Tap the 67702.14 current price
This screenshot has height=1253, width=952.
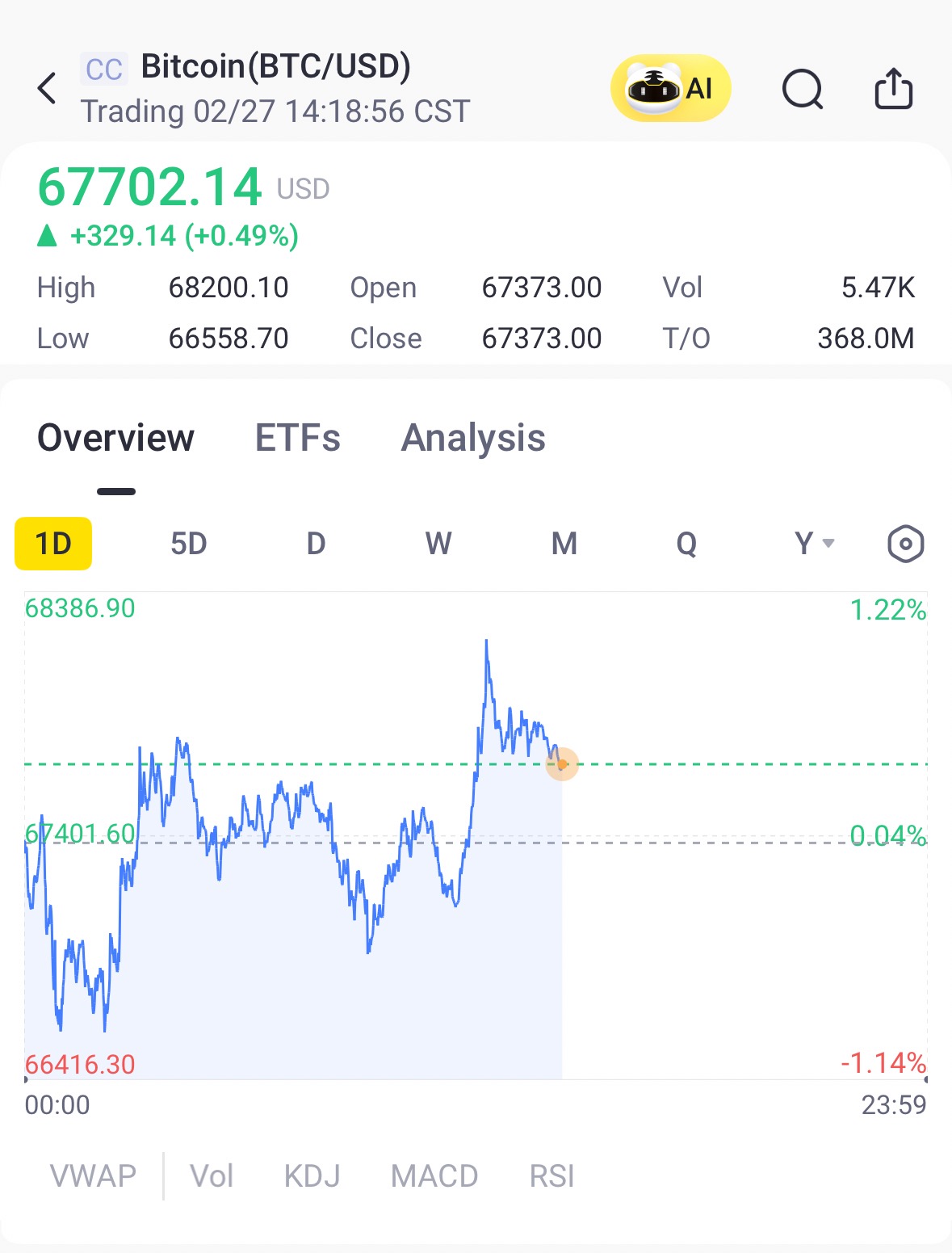click(x=150, y=187)
